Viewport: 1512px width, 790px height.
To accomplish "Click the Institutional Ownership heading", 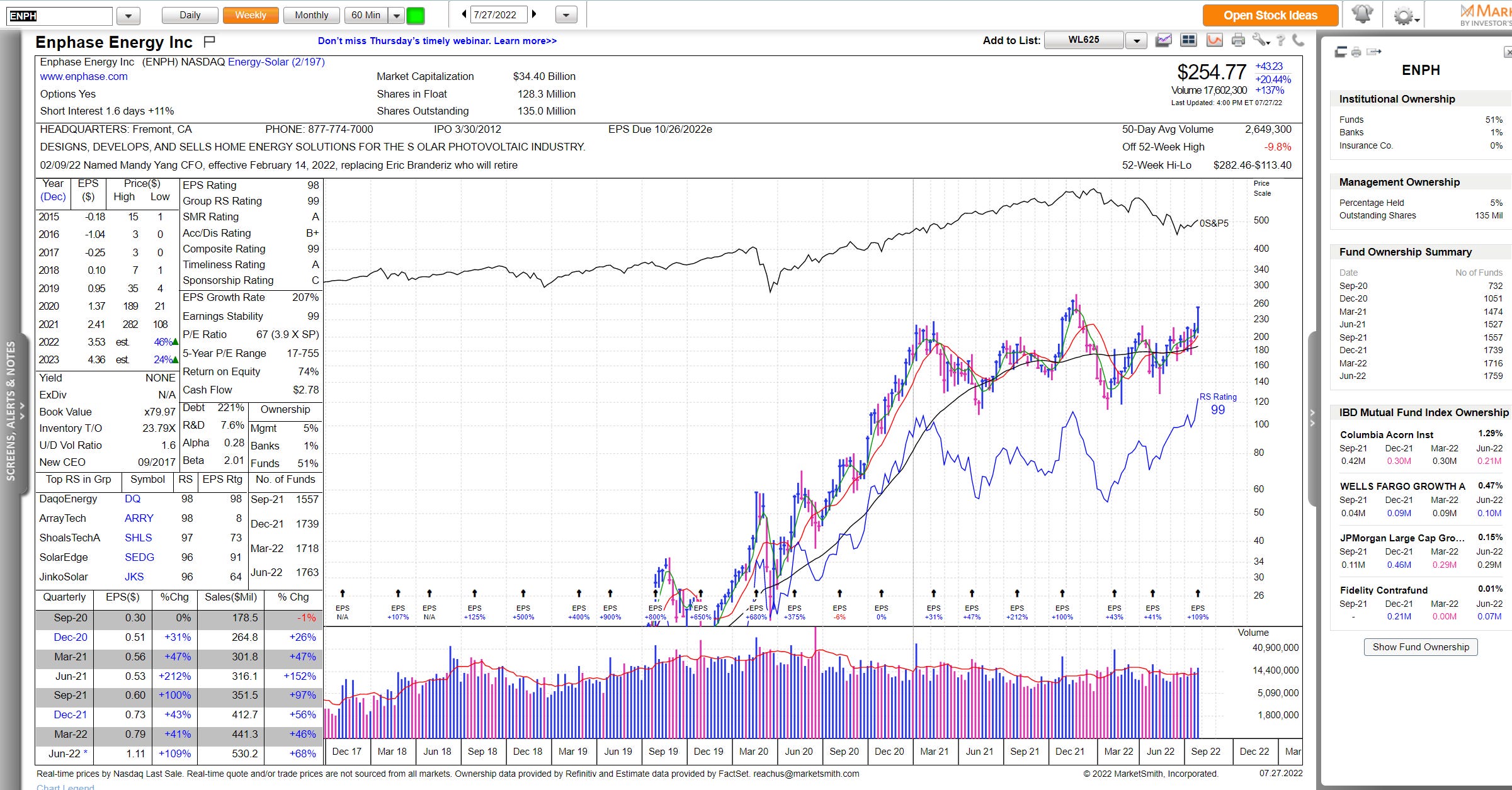I will 1397,99.
